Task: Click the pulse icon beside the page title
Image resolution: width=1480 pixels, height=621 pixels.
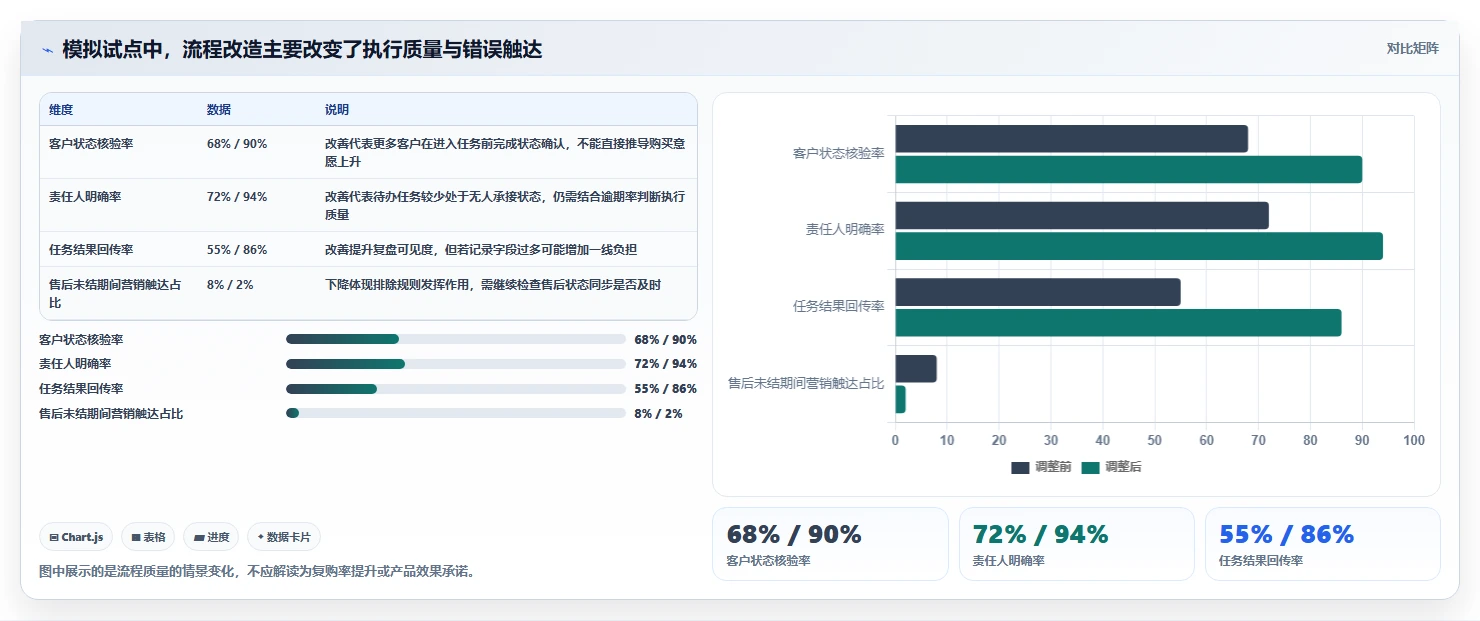Action: (x=47, y=50)
